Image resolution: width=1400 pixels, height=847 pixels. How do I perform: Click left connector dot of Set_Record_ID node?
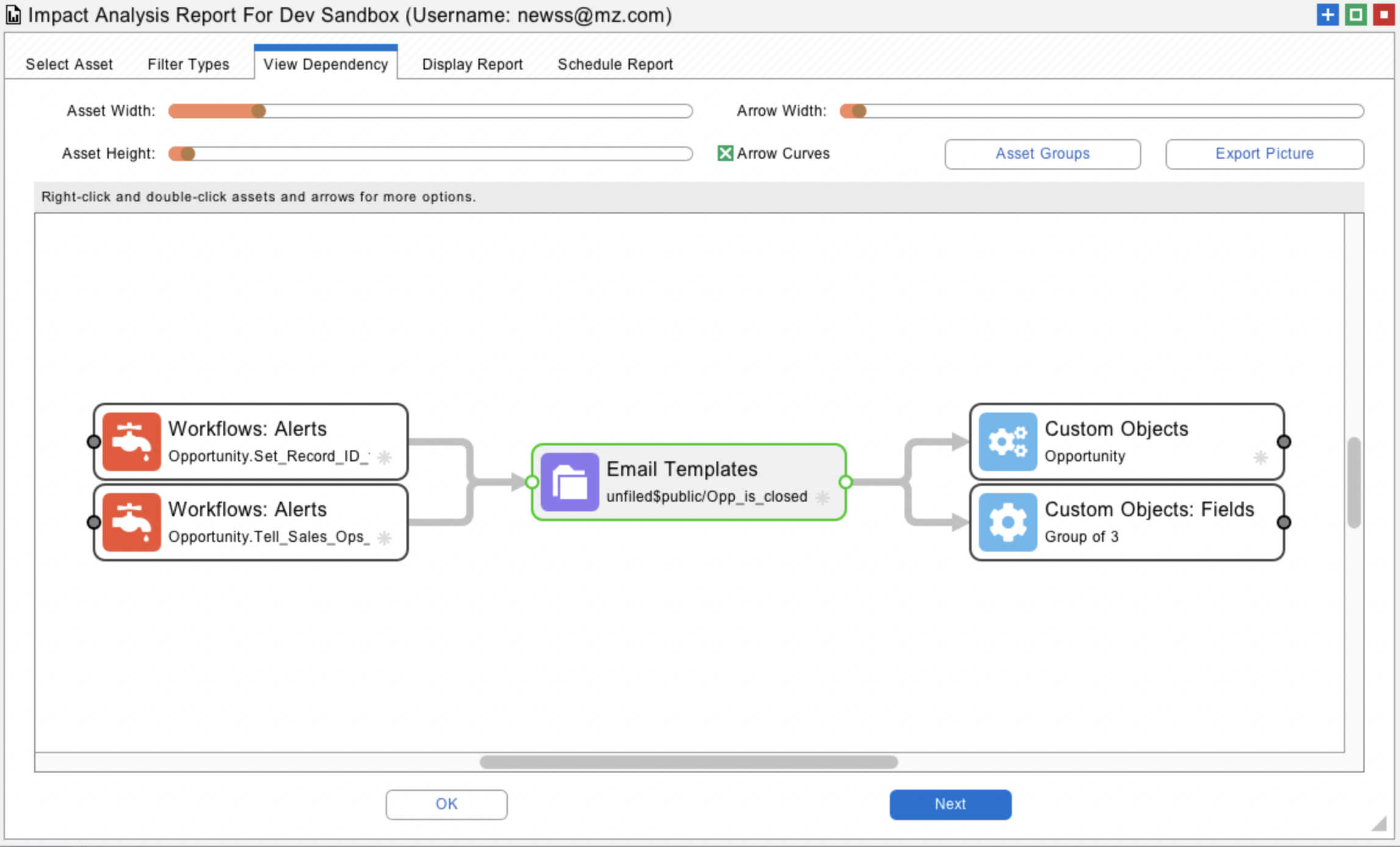94,441
